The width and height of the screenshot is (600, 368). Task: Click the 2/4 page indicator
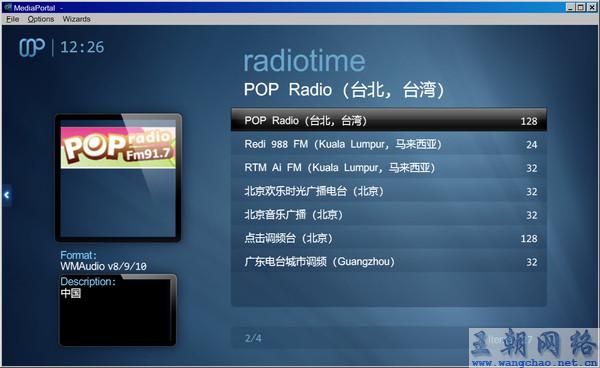point(253,338)
